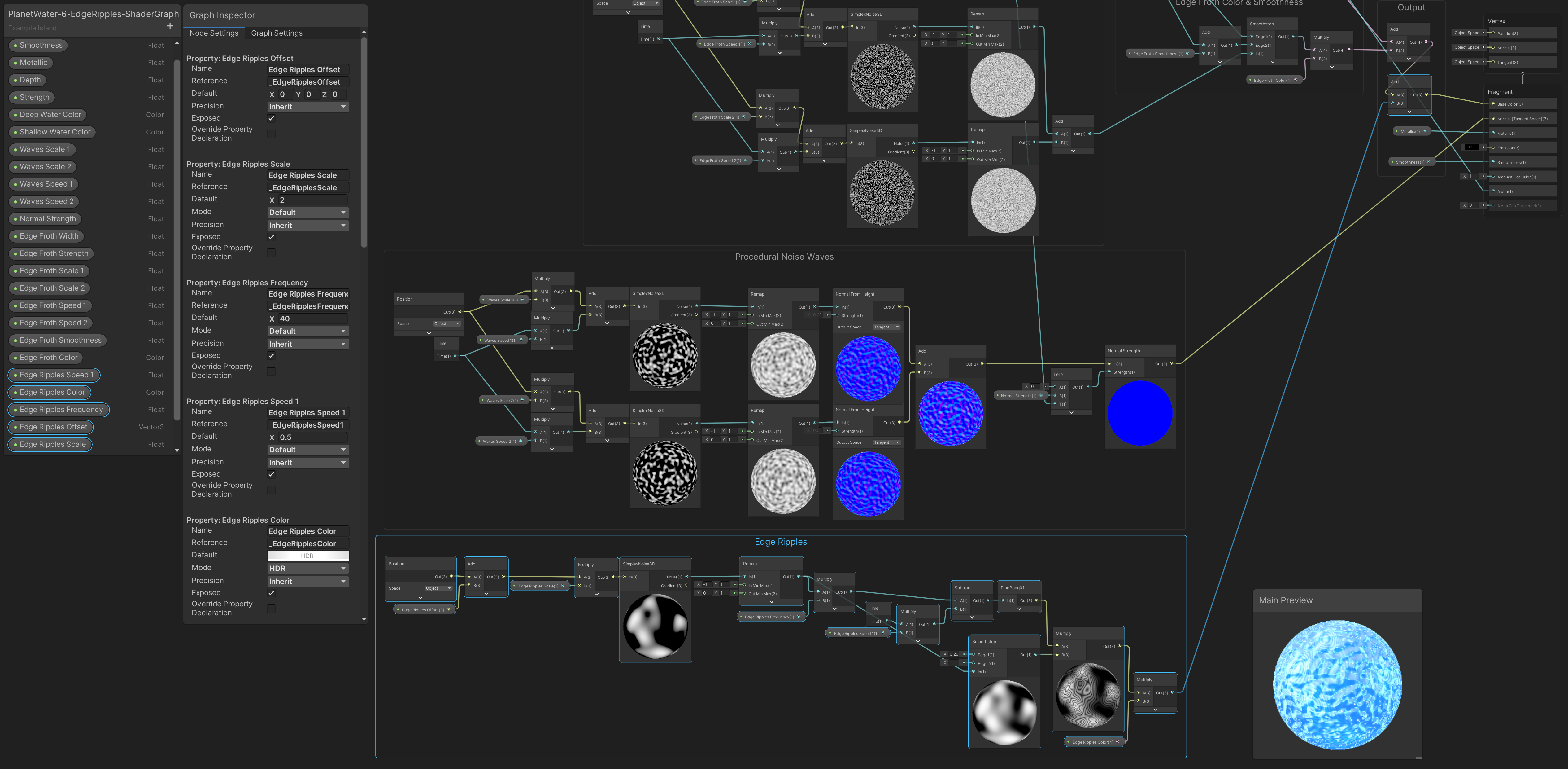Click Gradient(3) output port of Edge Ripples SimplexNoise3D
Screen dimensions: 1568x769
coord(687,586)
